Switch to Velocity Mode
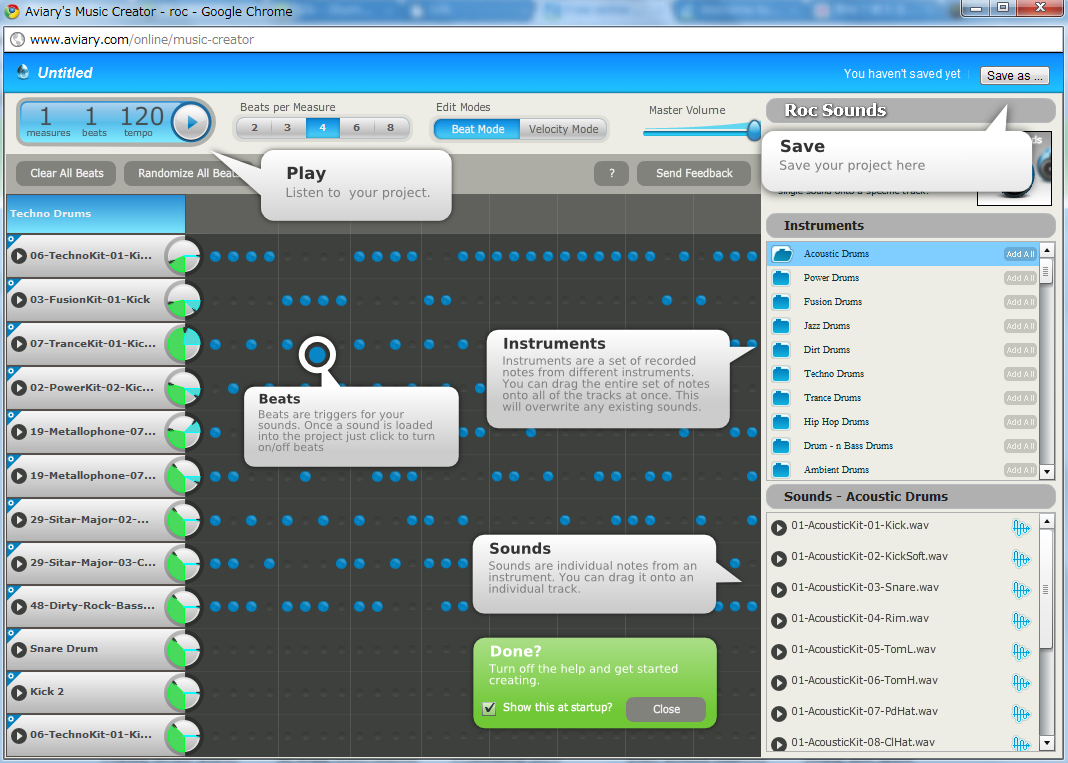The image size is (1068, 763). point(563,129)
